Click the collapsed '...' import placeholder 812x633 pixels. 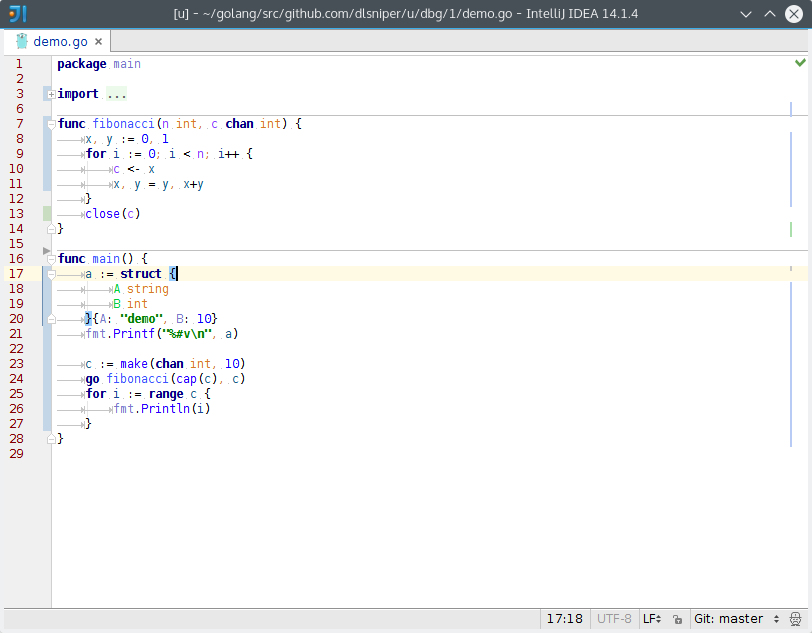pyautogui.click(x=117, y=94)
